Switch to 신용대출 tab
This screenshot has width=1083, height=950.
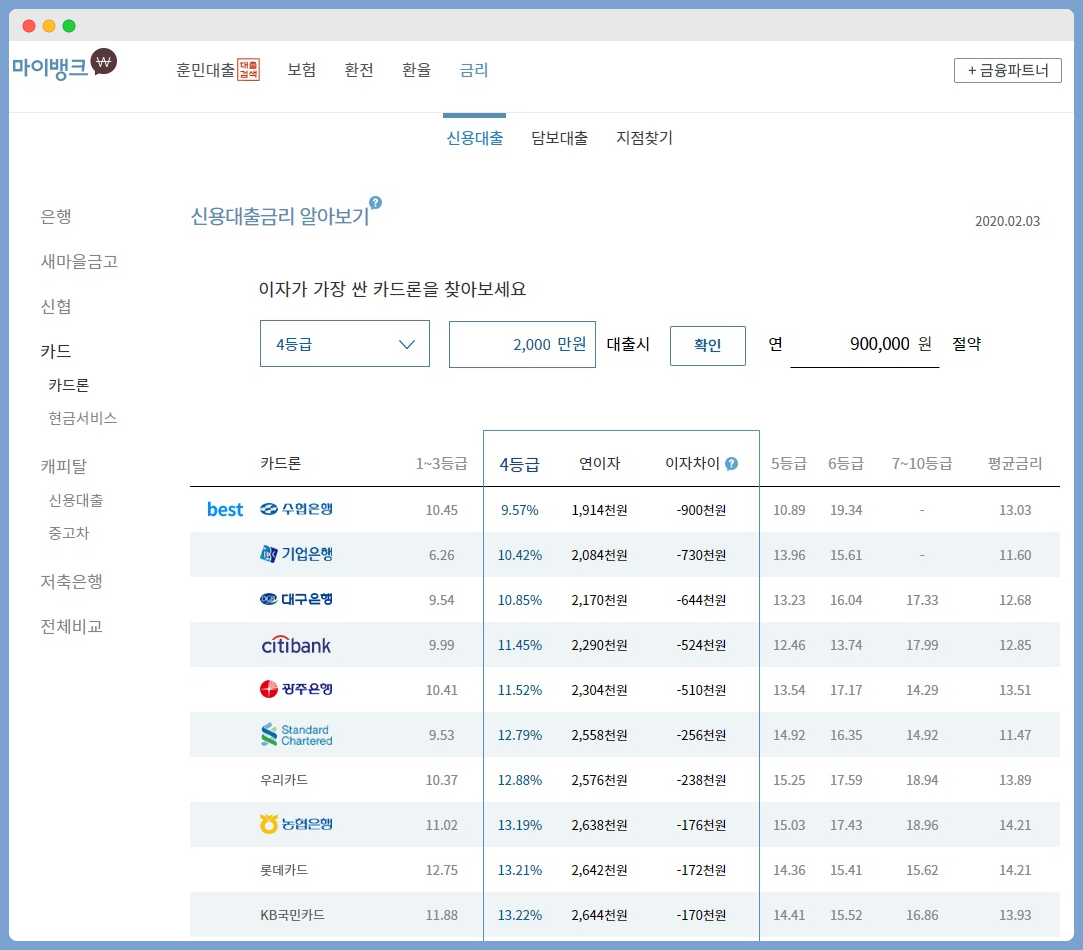(475, 138)
